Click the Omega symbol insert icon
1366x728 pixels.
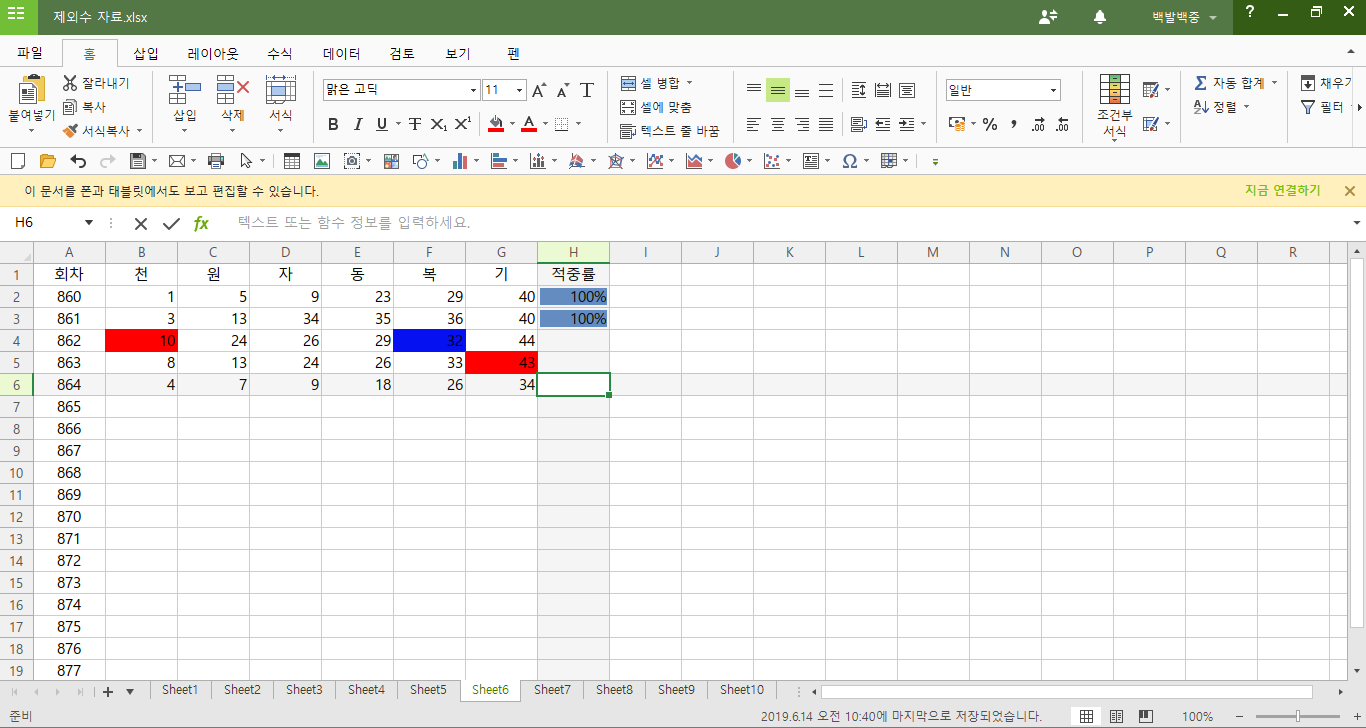tap(849, 161)
